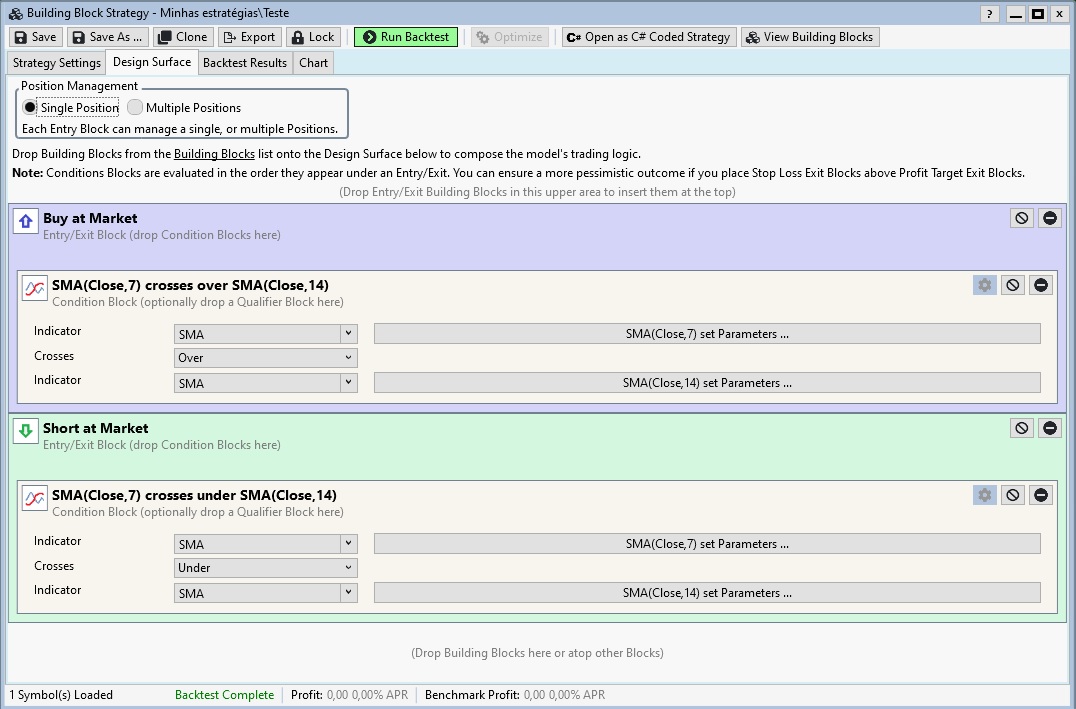Select 'SMA(Close,7) crosses under SMA(Close,14)' title
This screenshot has height=709, width=1076.
(x=194, y=496)
